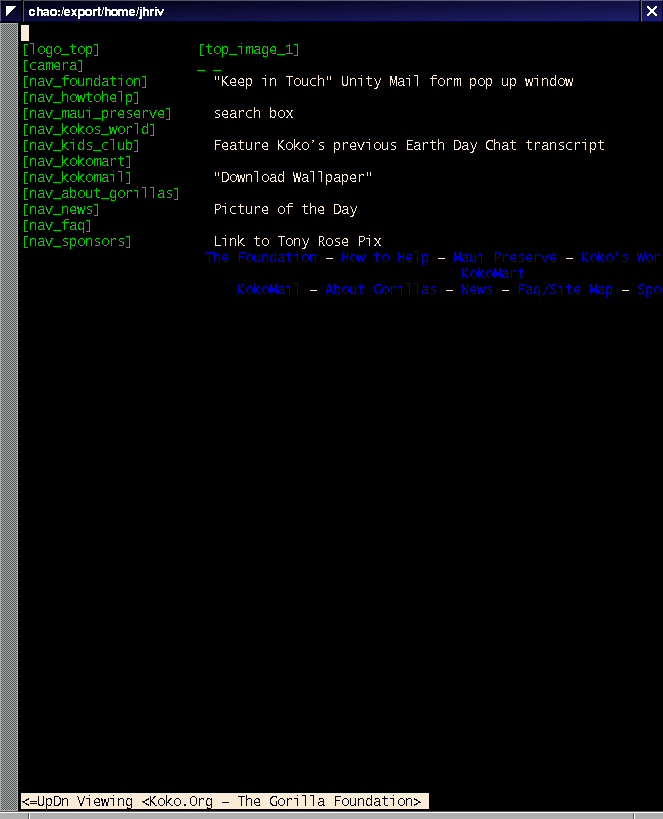The height and width of the screenshot is (819, 663).
Task: Click the Link to Tony Rose Pix text
Action: pyautogui.click(x=297, y=242)
